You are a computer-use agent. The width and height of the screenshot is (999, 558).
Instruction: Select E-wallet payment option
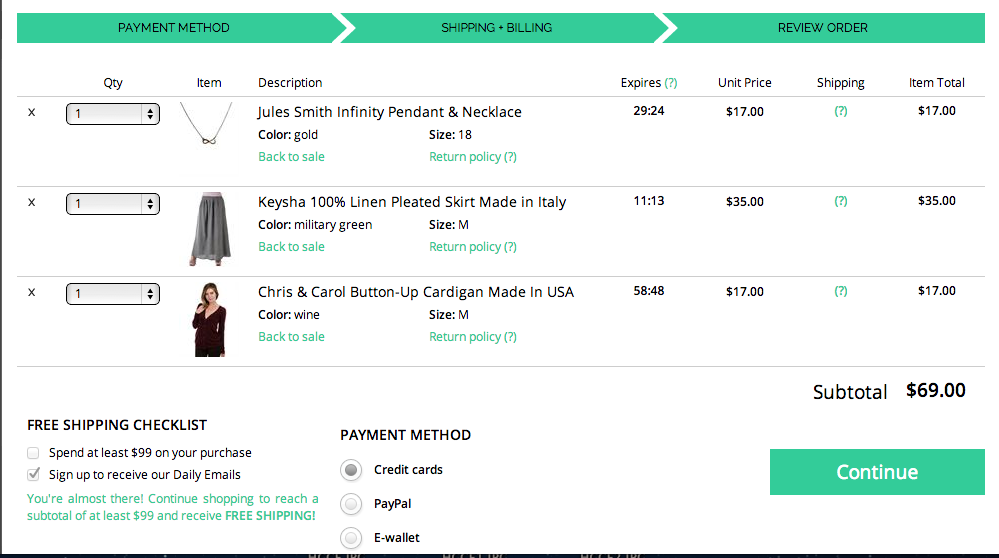351,538
